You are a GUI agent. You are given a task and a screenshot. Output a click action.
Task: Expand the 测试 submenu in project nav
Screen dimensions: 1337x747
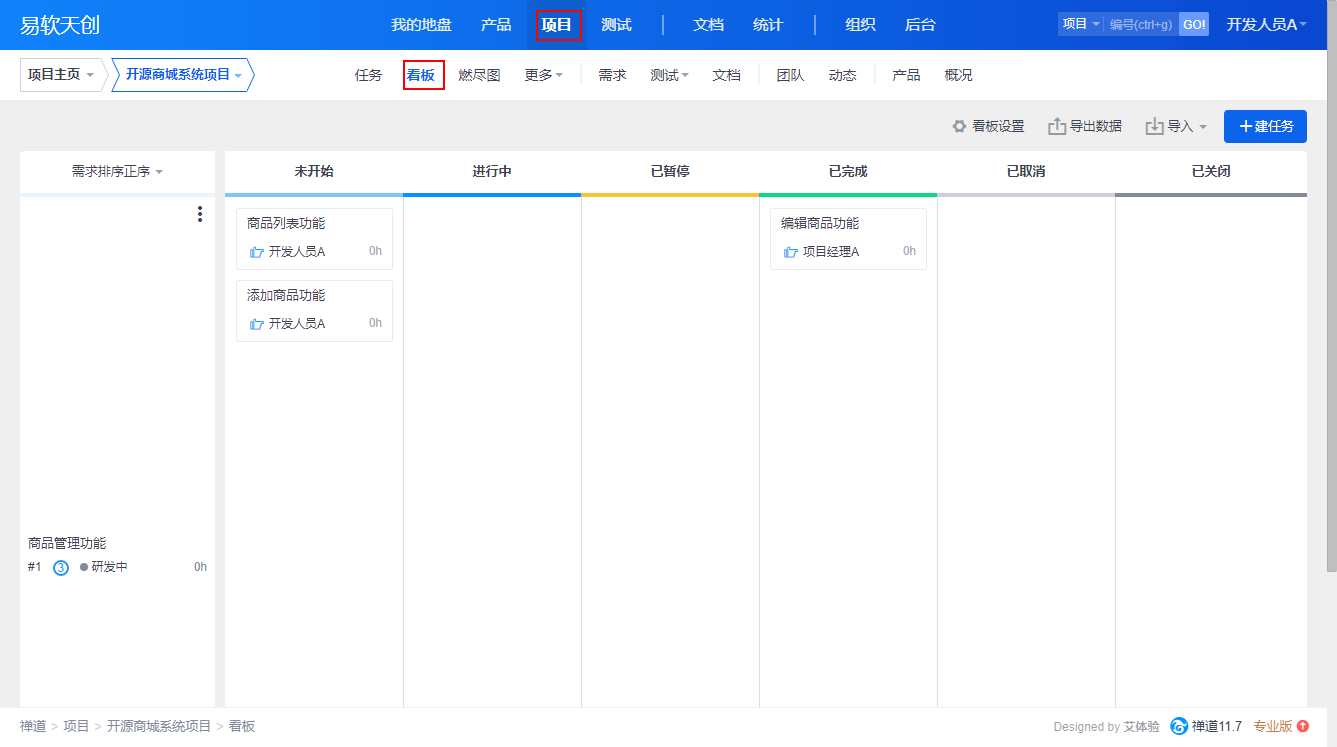669,75
